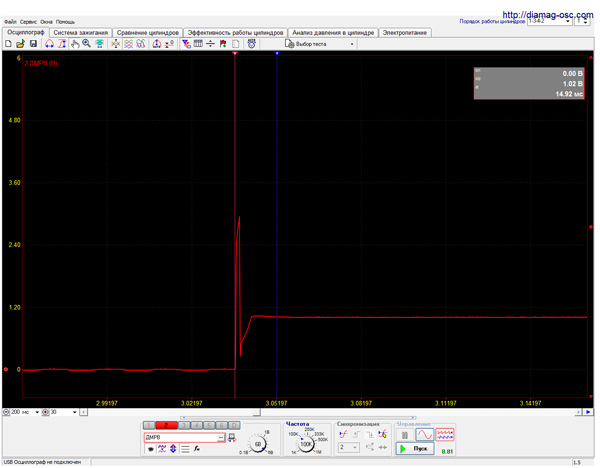This screenshot has width=600, height=468.
Task: Open Эффективность работы цилиндров tab
Action: [235, 33]
